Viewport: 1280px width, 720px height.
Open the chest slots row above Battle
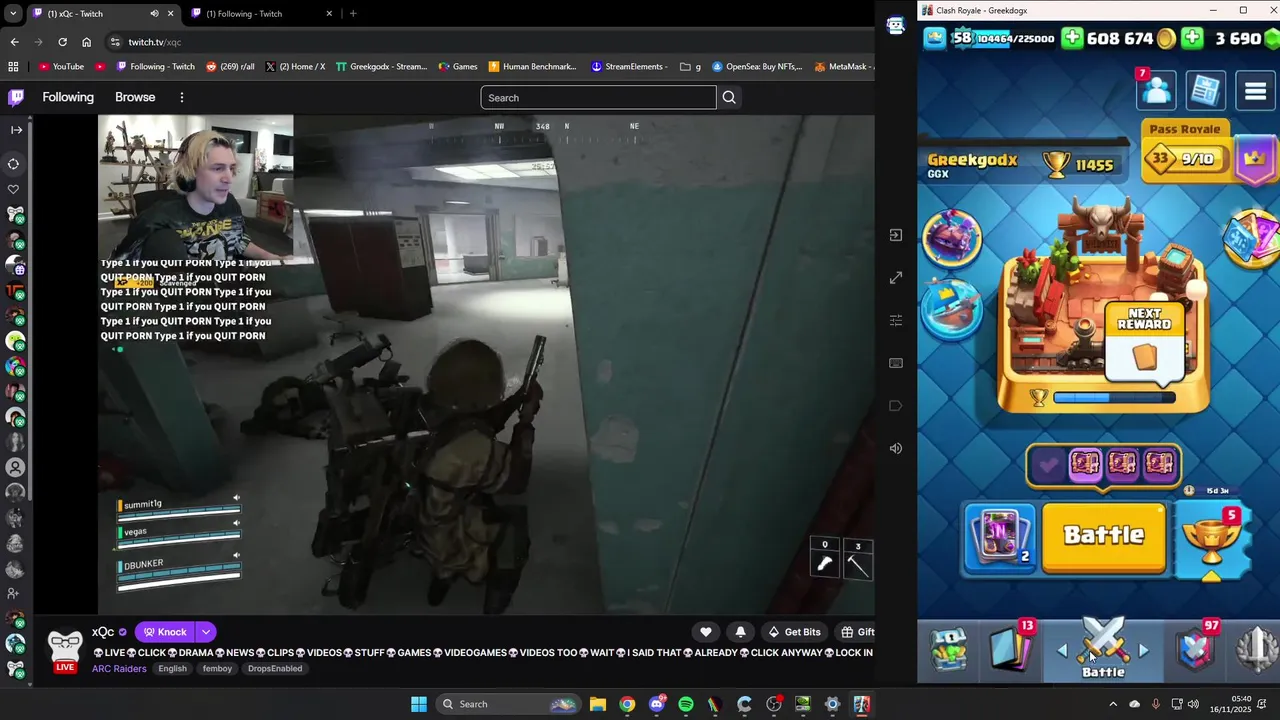point(1104,465)
